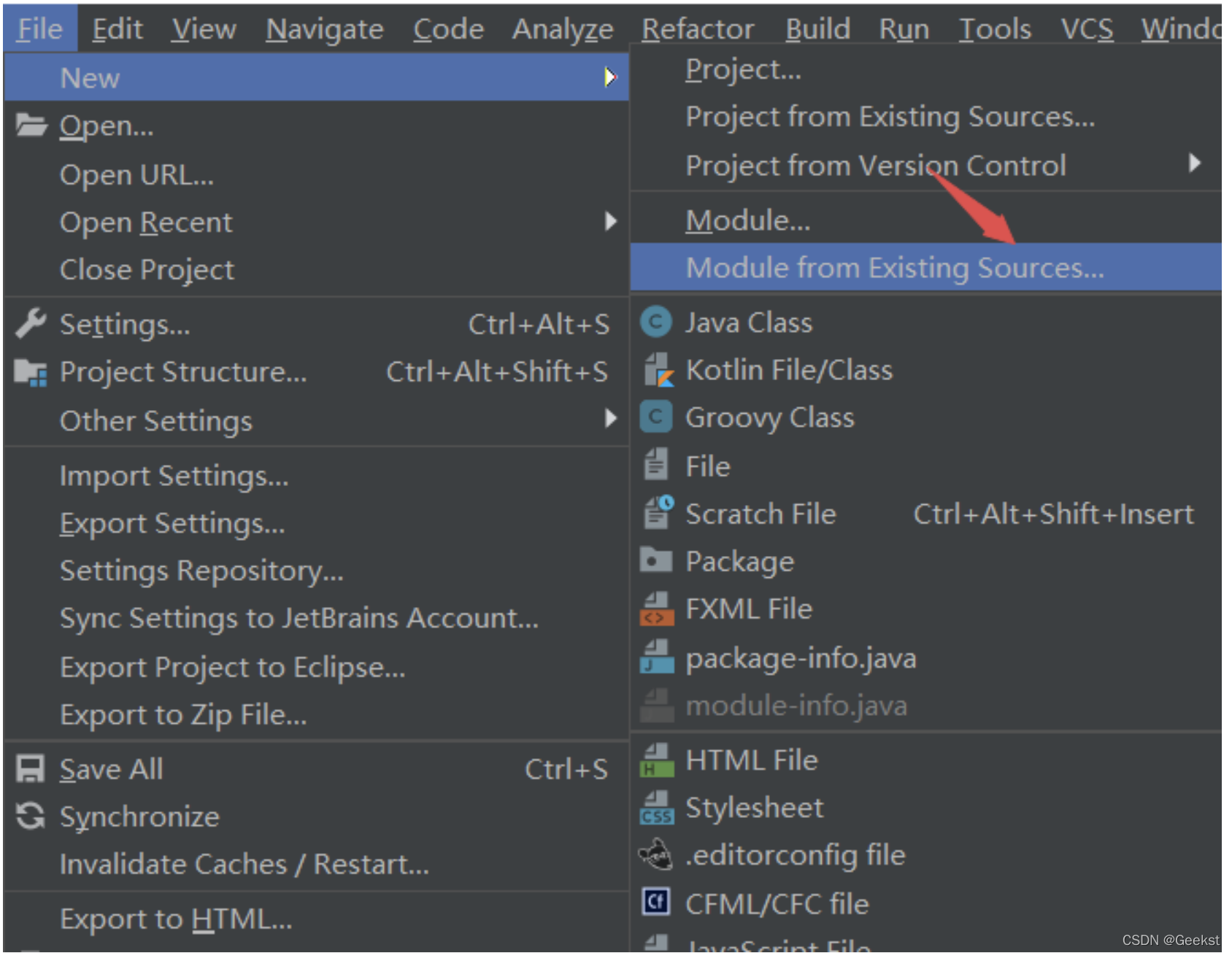The image size is (1232, 953).
Task: Choose Export Project to Eclipse
Action: [316, 667]
